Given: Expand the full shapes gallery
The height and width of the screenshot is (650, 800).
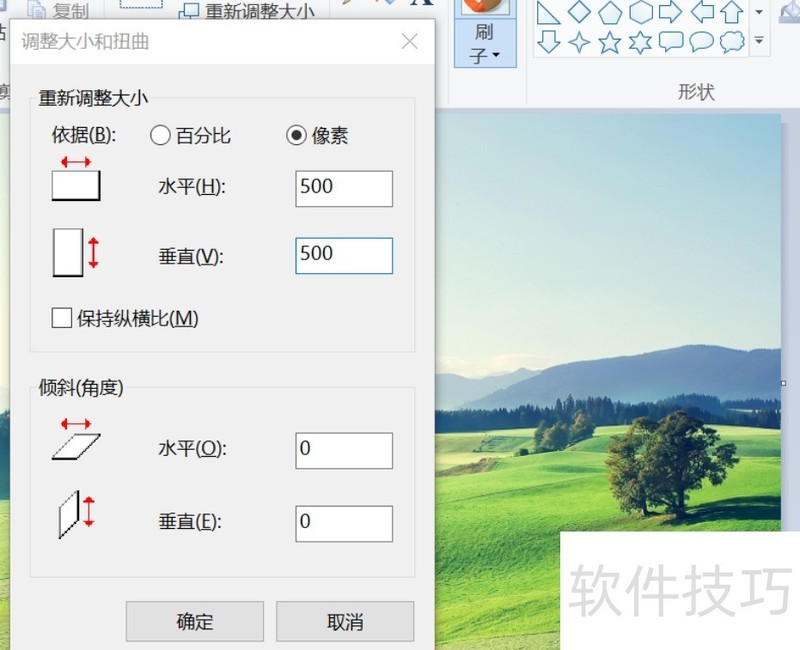Looking at the screenshot, I should 759,40.
